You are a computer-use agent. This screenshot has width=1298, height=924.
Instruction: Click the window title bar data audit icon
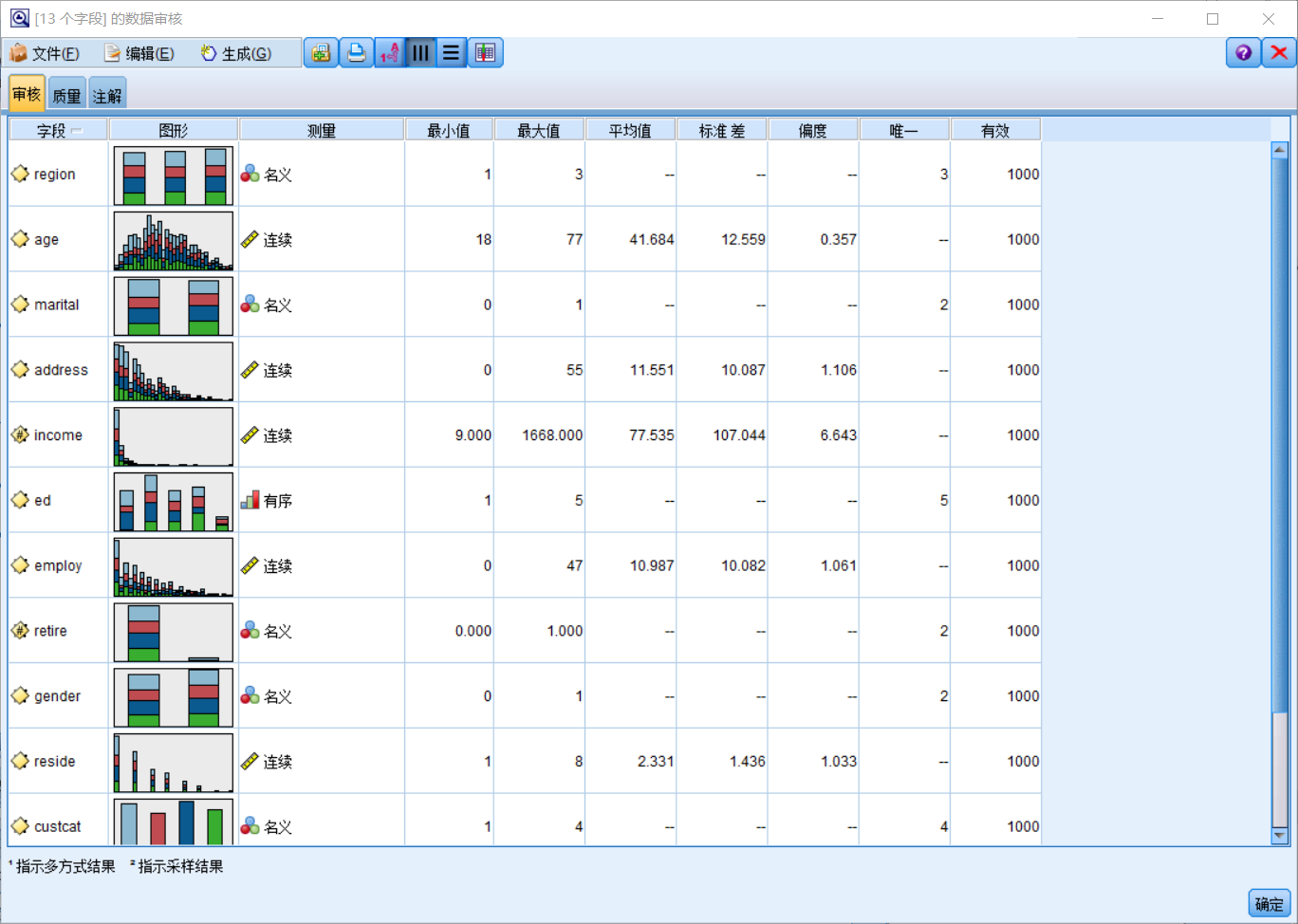point(19,18)
